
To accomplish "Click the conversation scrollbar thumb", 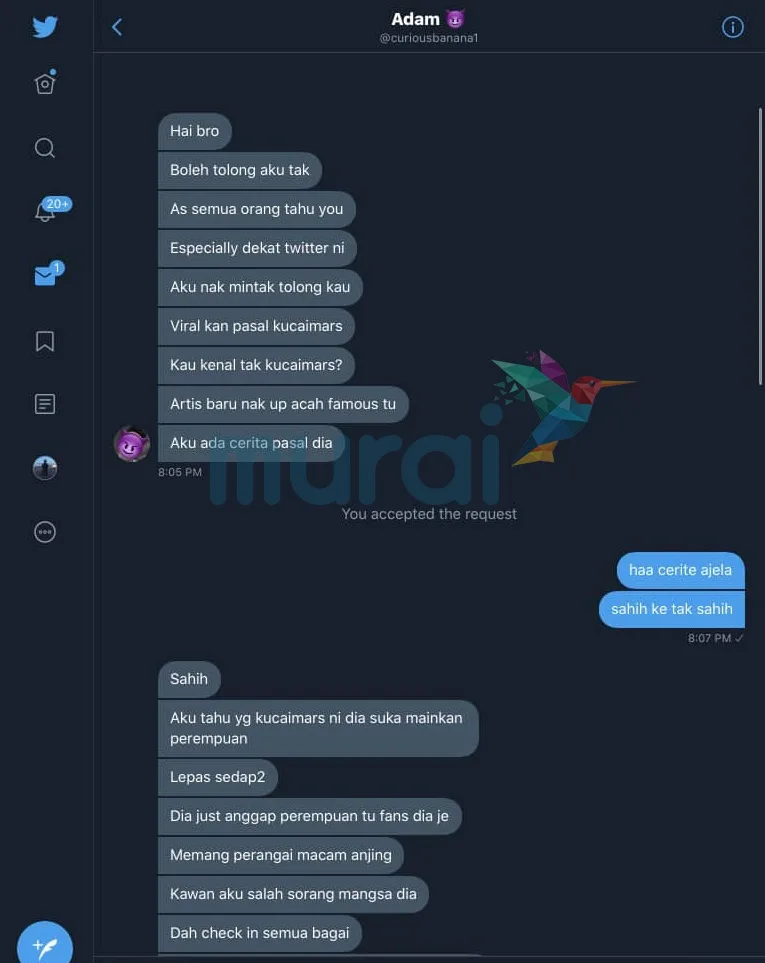I will tap(760, 246).
